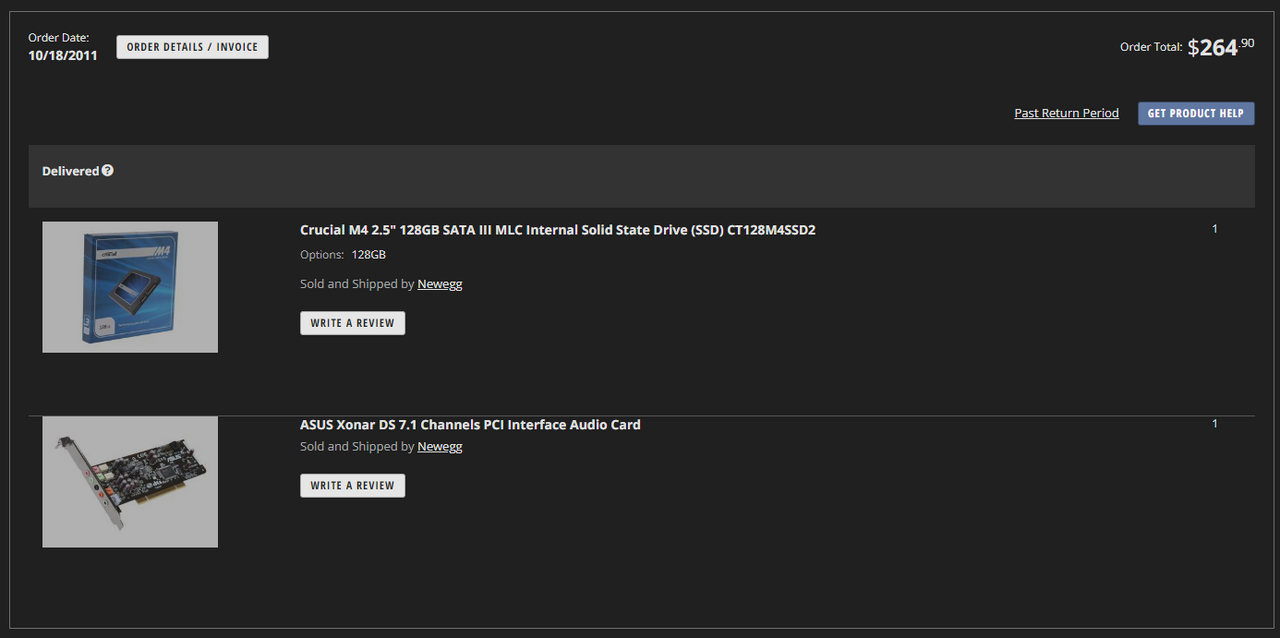Click the $264.90 order total amount

1220,47
